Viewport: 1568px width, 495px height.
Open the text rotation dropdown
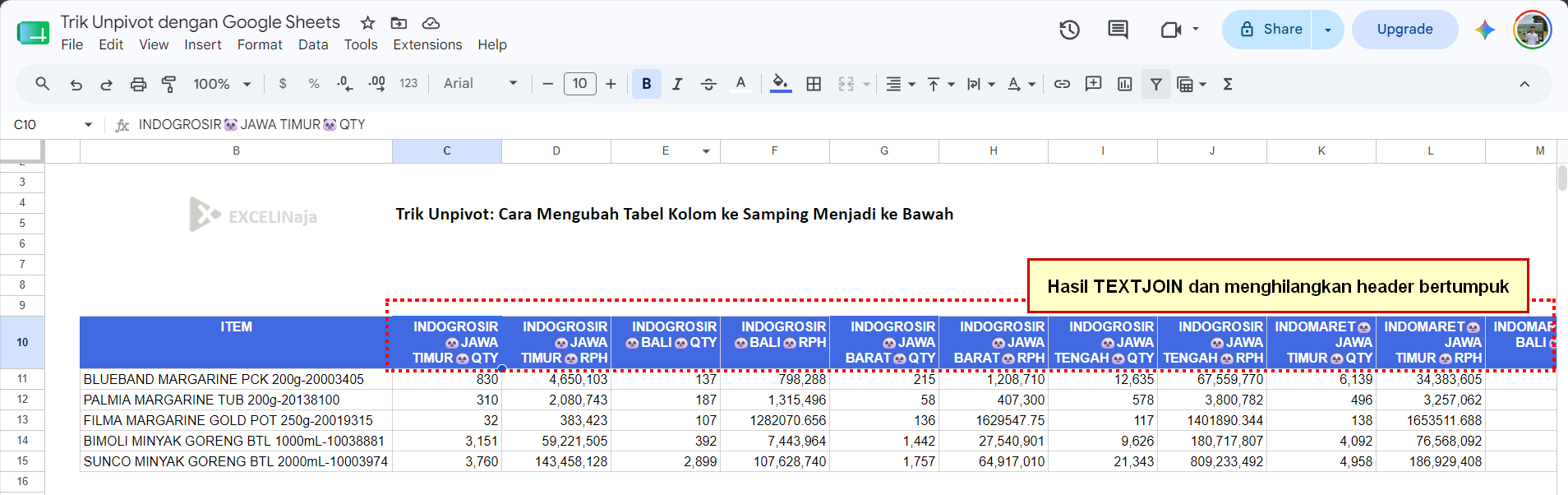pyautogui.click(x=1022, y=84)
